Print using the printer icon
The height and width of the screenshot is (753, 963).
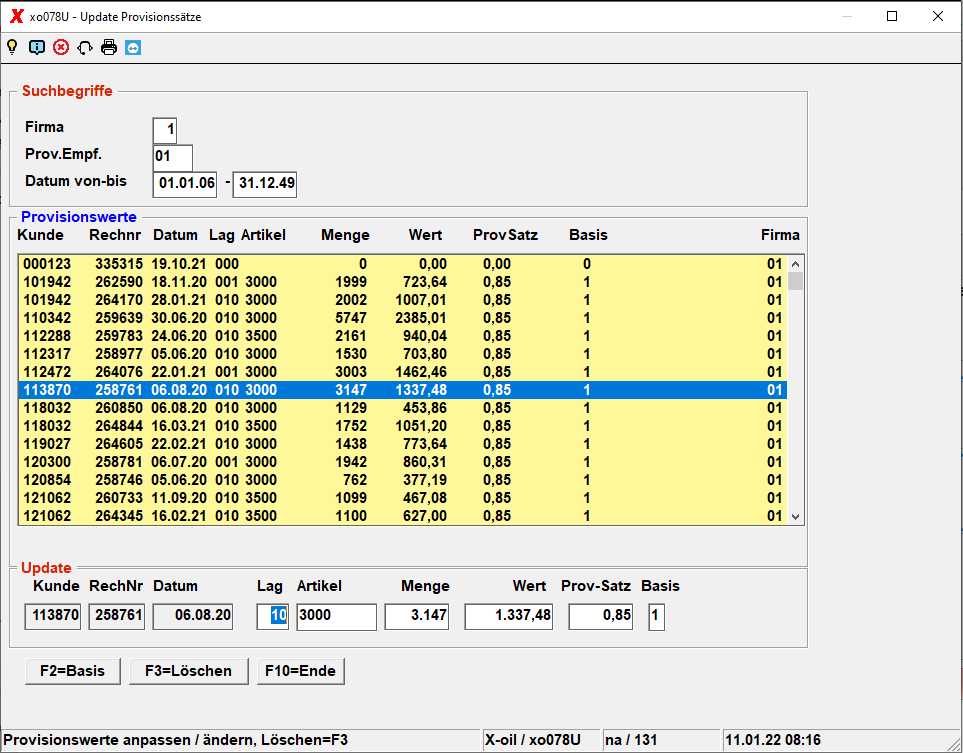[109, 47]
